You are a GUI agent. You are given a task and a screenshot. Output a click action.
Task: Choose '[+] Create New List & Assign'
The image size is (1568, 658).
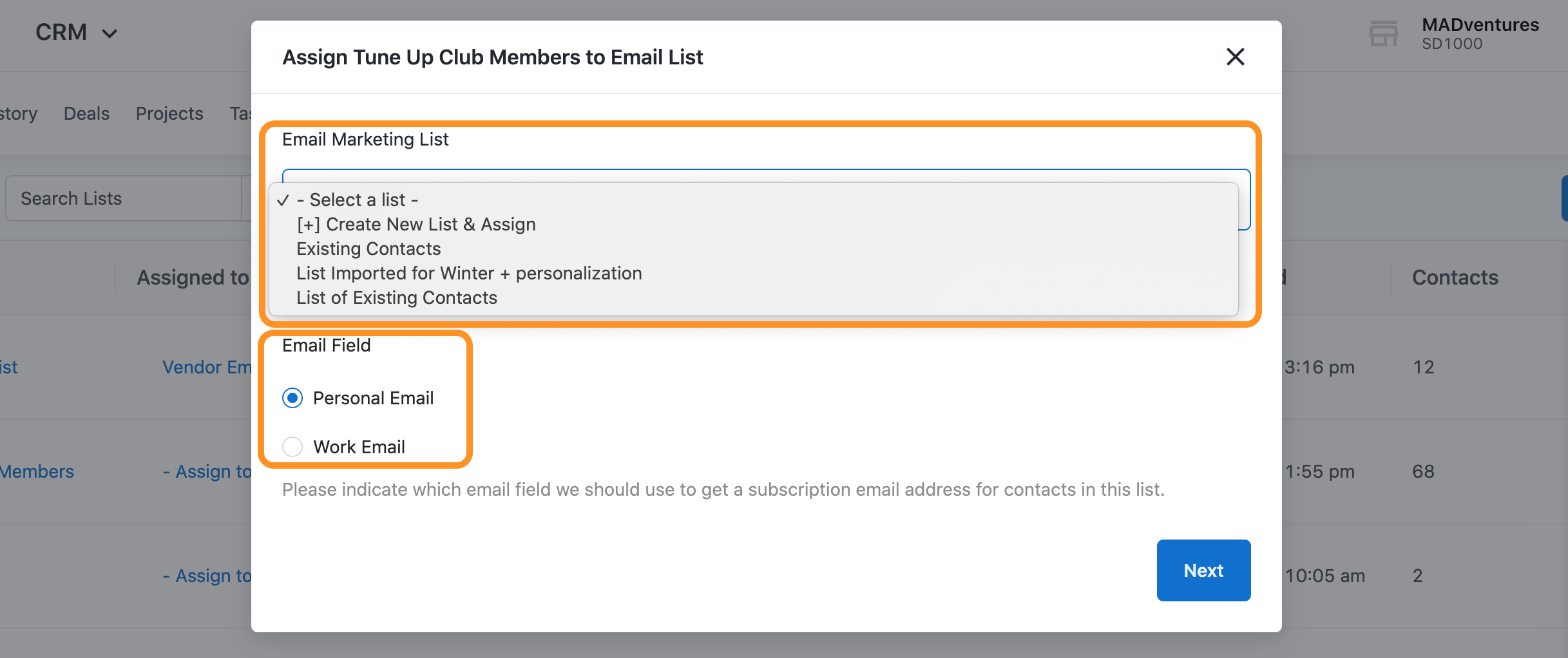(x=416, y=224)
